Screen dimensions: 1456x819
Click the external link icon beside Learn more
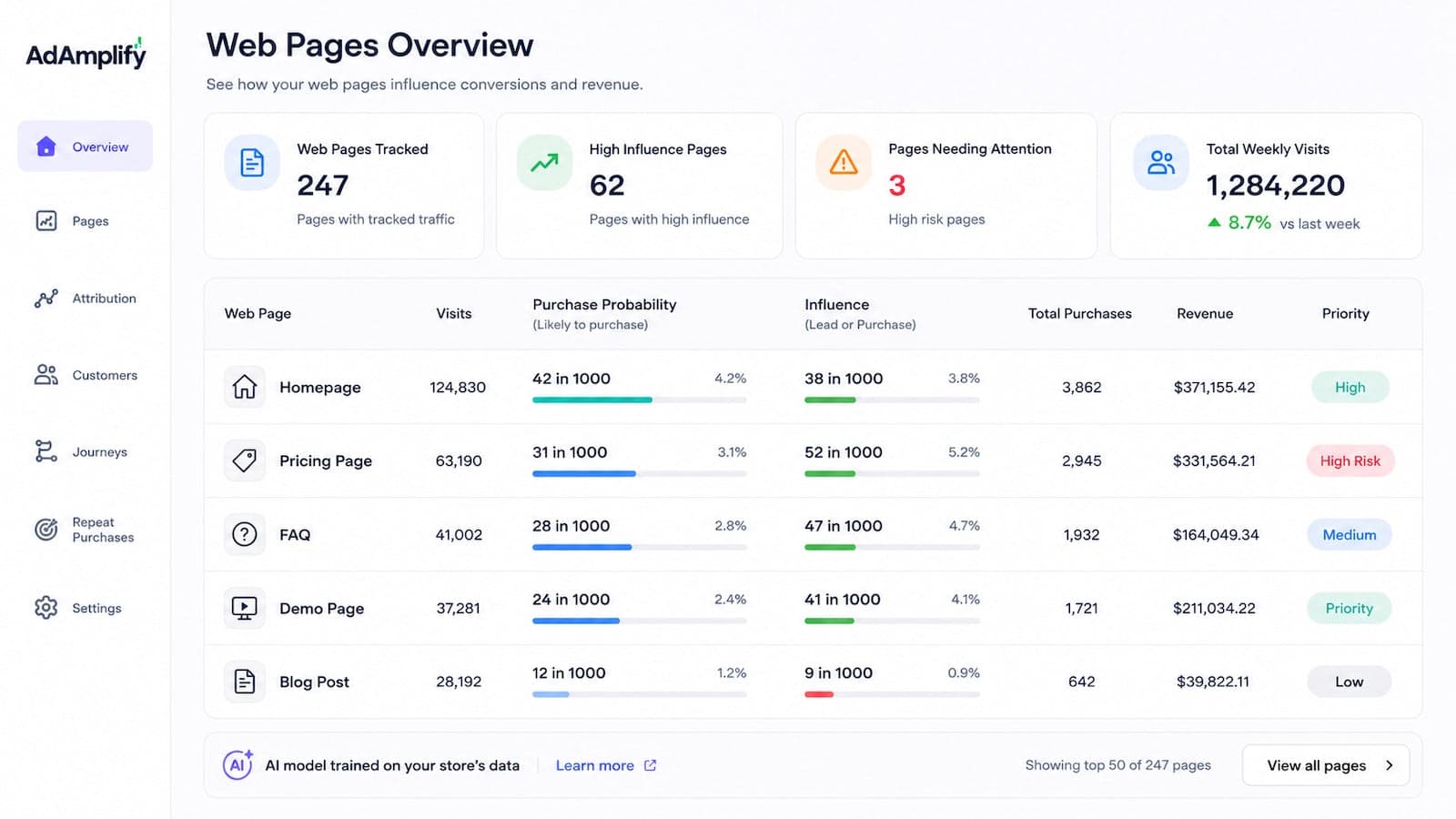650,765
